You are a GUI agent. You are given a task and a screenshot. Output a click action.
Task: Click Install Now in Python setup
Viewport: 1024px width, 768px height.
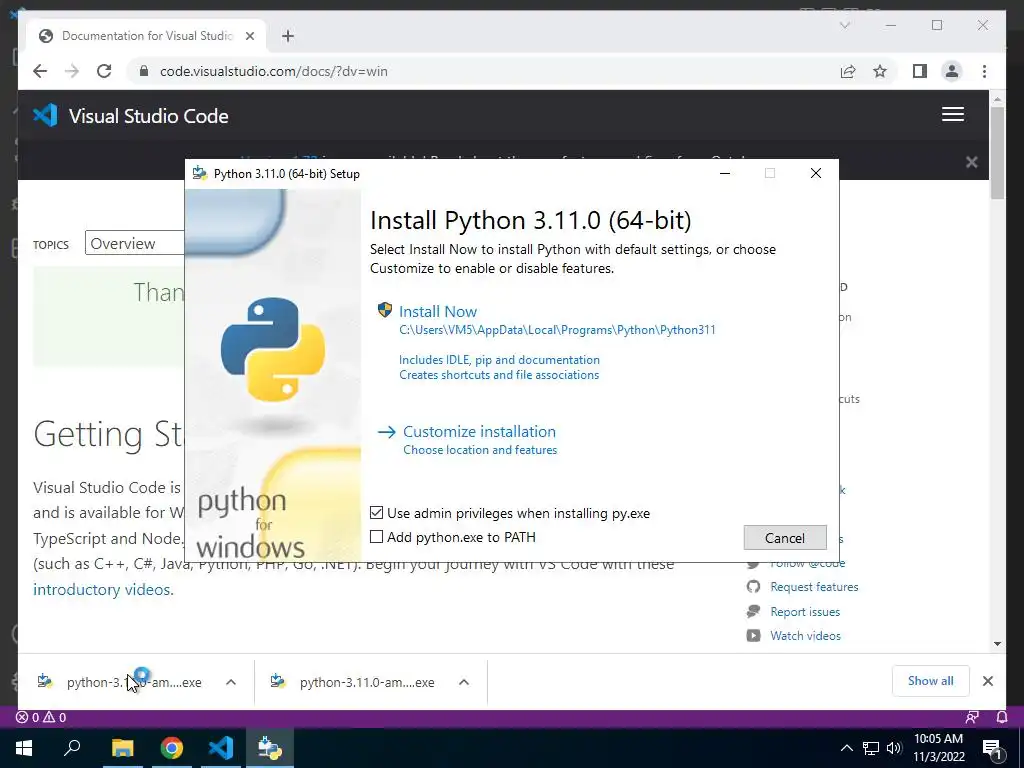point(438,312)
